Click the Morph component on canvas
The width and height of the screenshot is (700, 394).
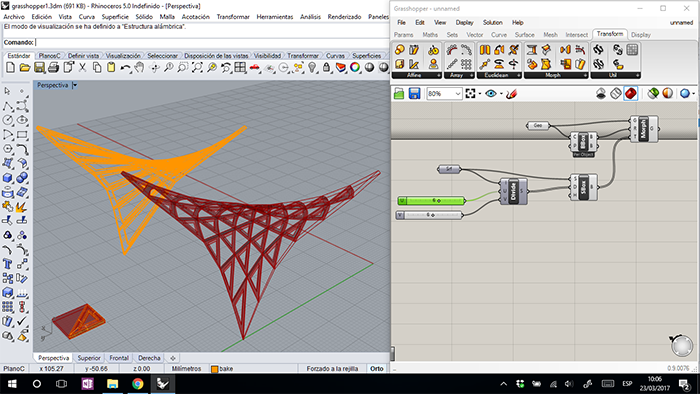[x=643, y=129]
